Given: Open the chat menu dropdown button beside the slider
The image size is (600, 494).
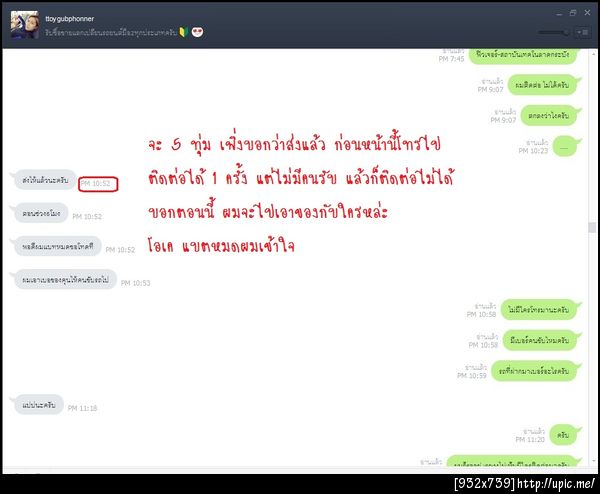Looking at the screenshot, I should pos(583,33).
